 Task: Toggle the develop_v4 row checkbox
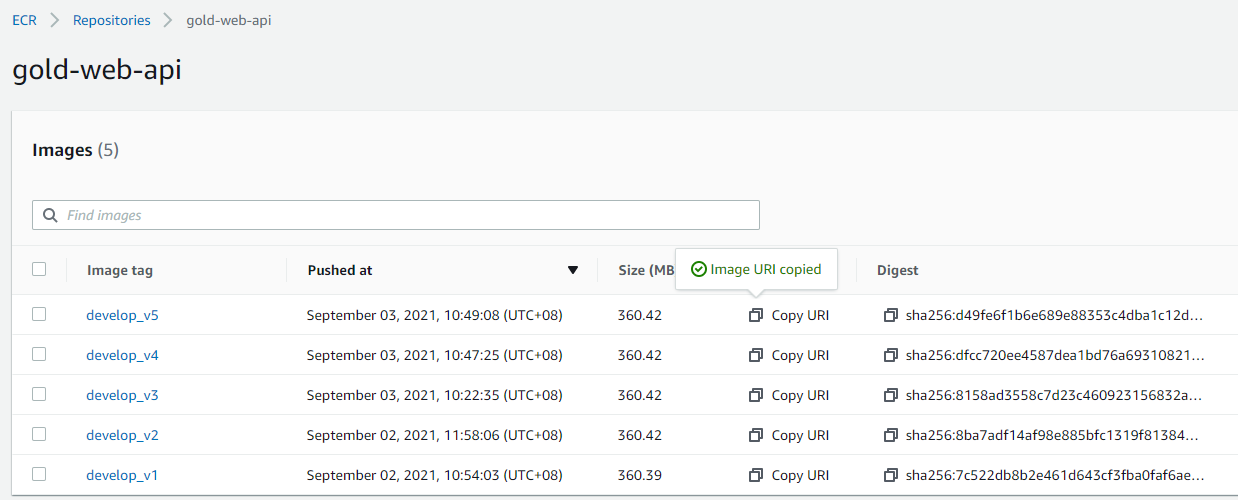pyautogui.click(x=39, y=354)
